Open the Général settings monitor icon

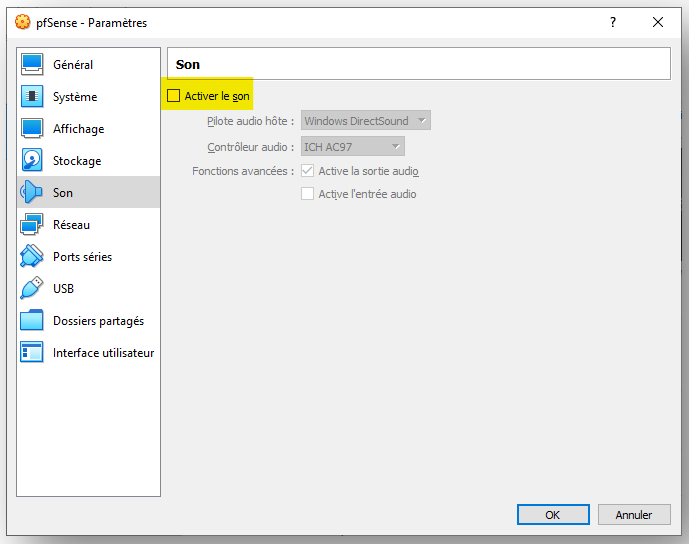coord(32,65)
